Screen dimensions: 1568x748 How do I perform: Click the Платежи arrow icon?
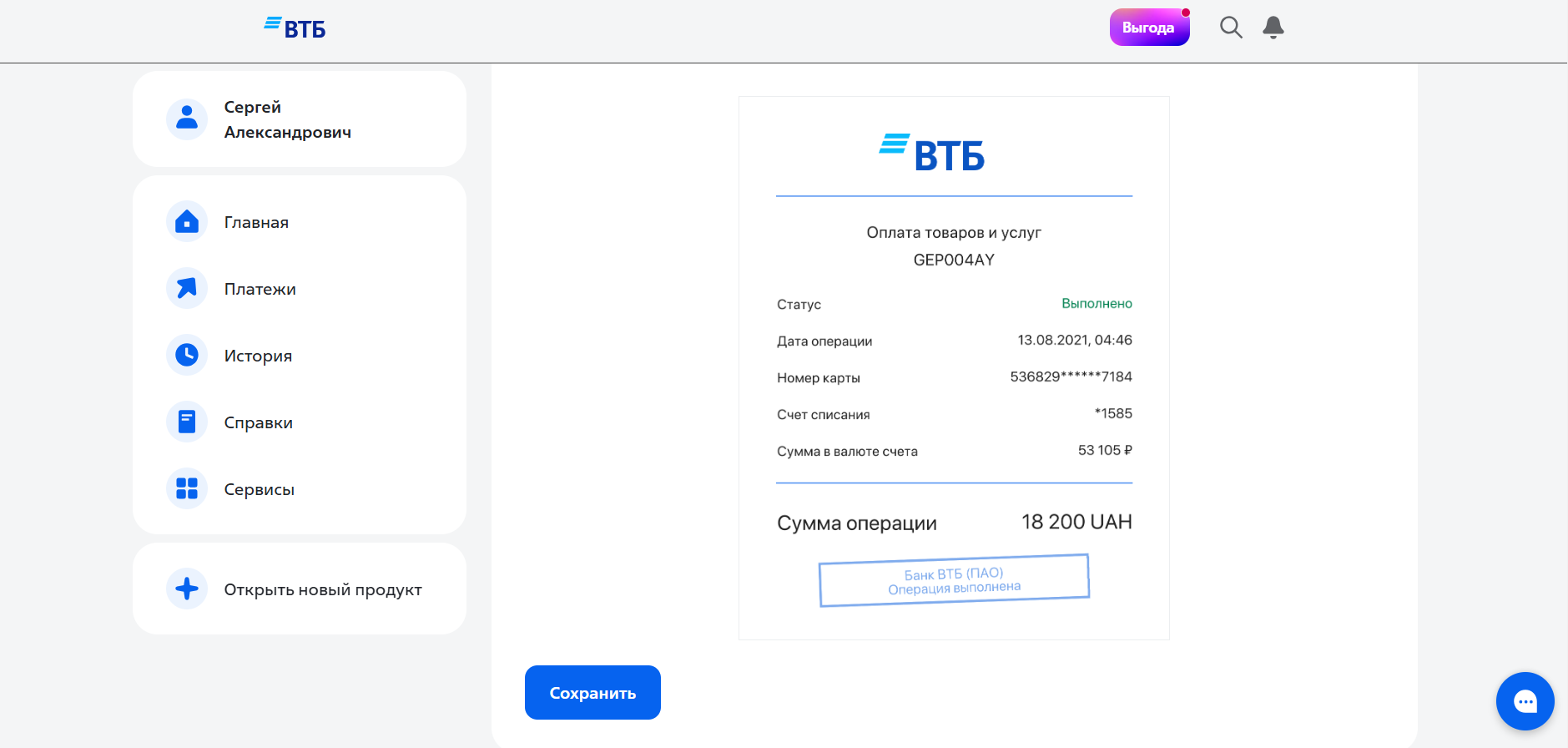coord(187,289)
